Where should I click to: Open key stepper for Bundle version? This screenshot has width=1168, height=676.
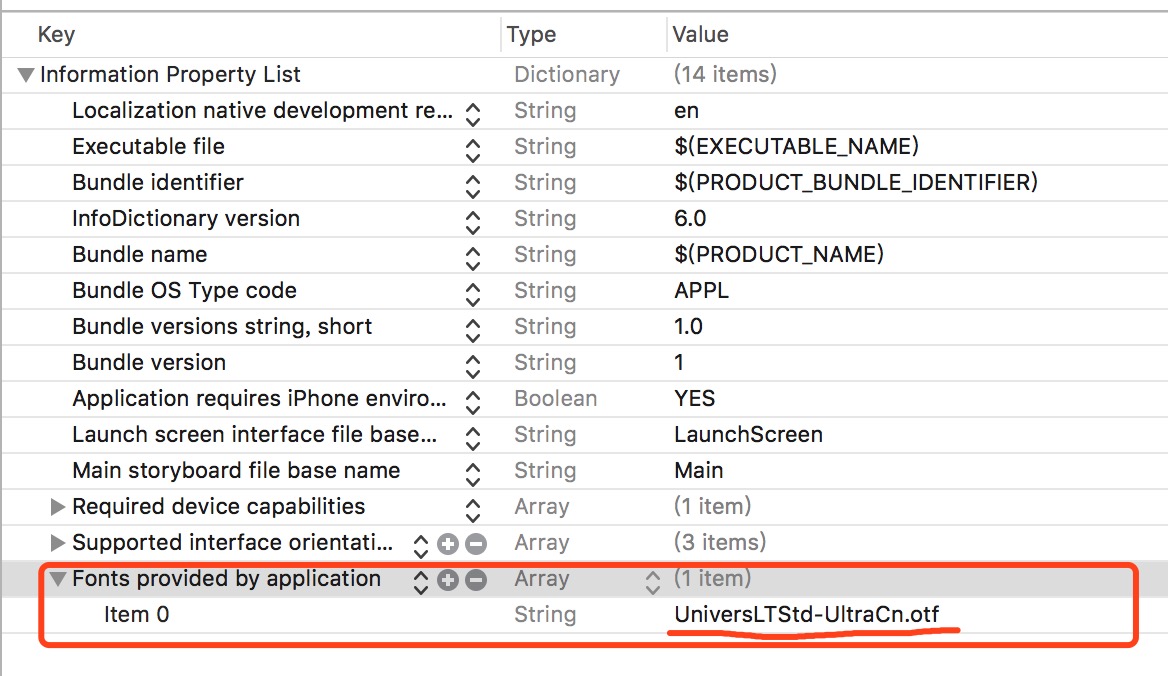[472, 366]
